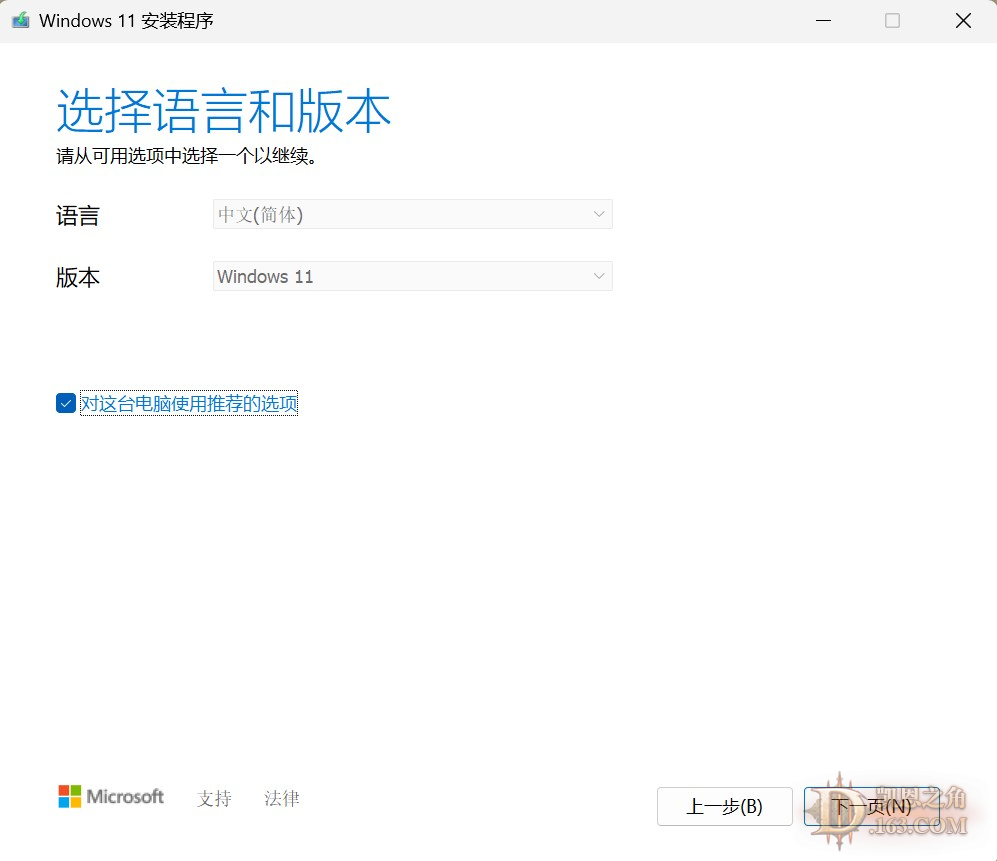Click the 选择语言和版本 heading
Screen dimensions: 997x861
[x=224, y=111]
